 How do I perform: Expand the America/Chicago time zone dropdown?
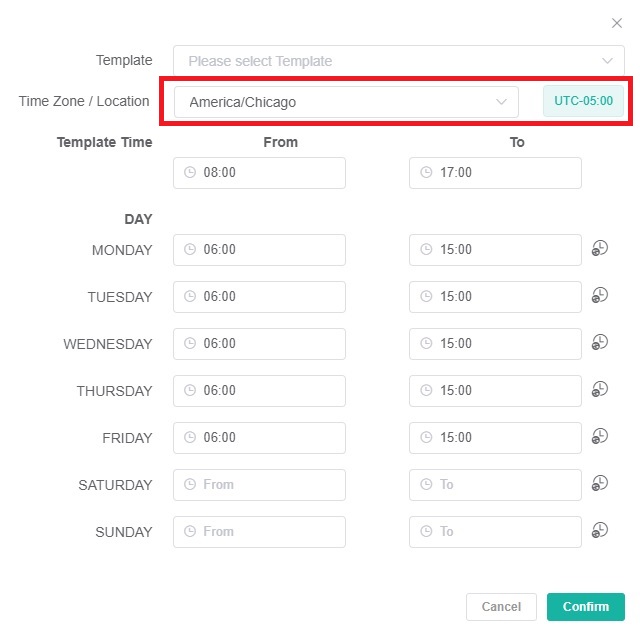pyautogui.click(x=346, y=102)
